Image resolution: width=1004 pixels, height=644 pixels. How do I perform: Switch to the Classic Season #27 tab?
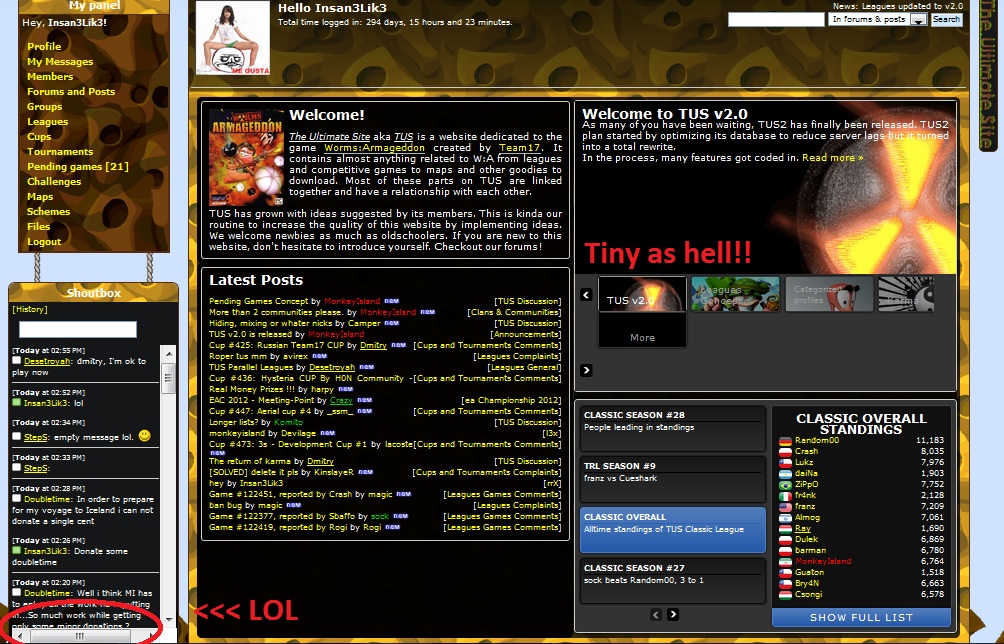click(x=673, y=581)
